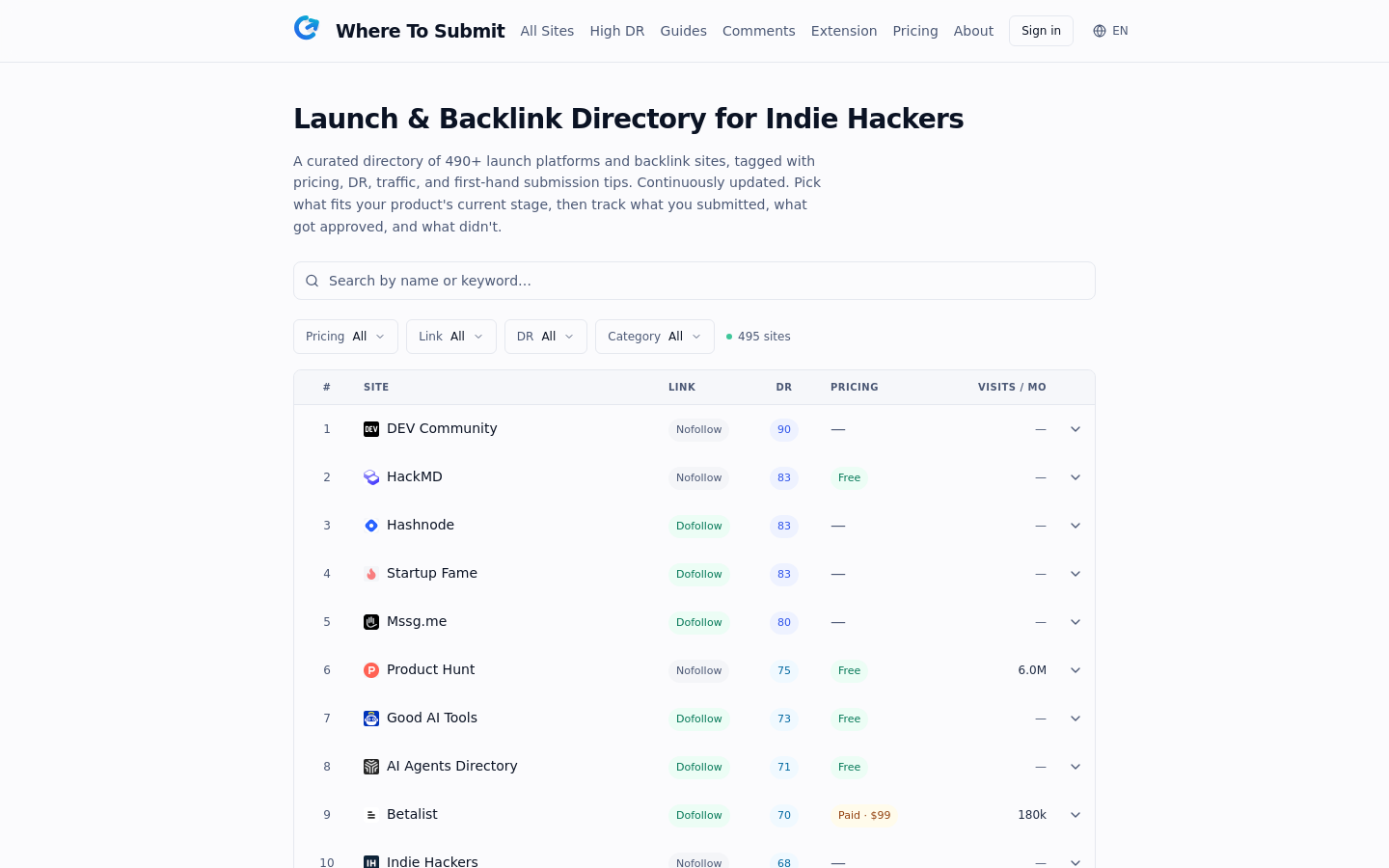Click the Sign in button
The width and height of the screenshot is (1389, 868).
[1041, 31]
